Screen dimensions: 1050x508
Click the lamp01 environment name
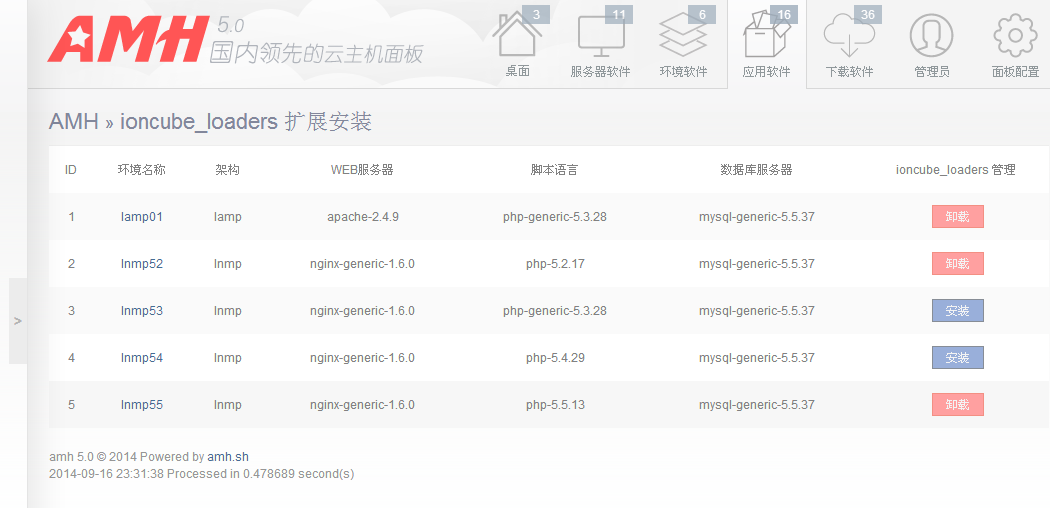tap(141, 217)
